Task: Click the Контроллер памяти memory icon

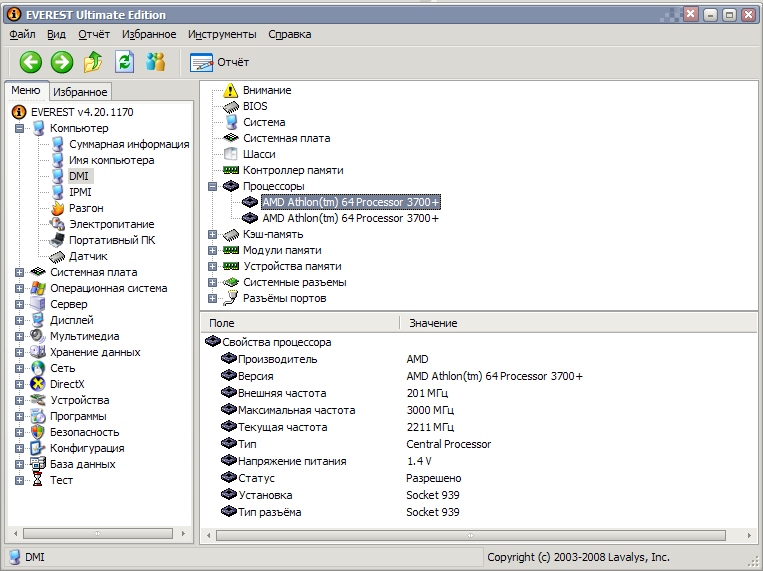Action: coord(231,170)
